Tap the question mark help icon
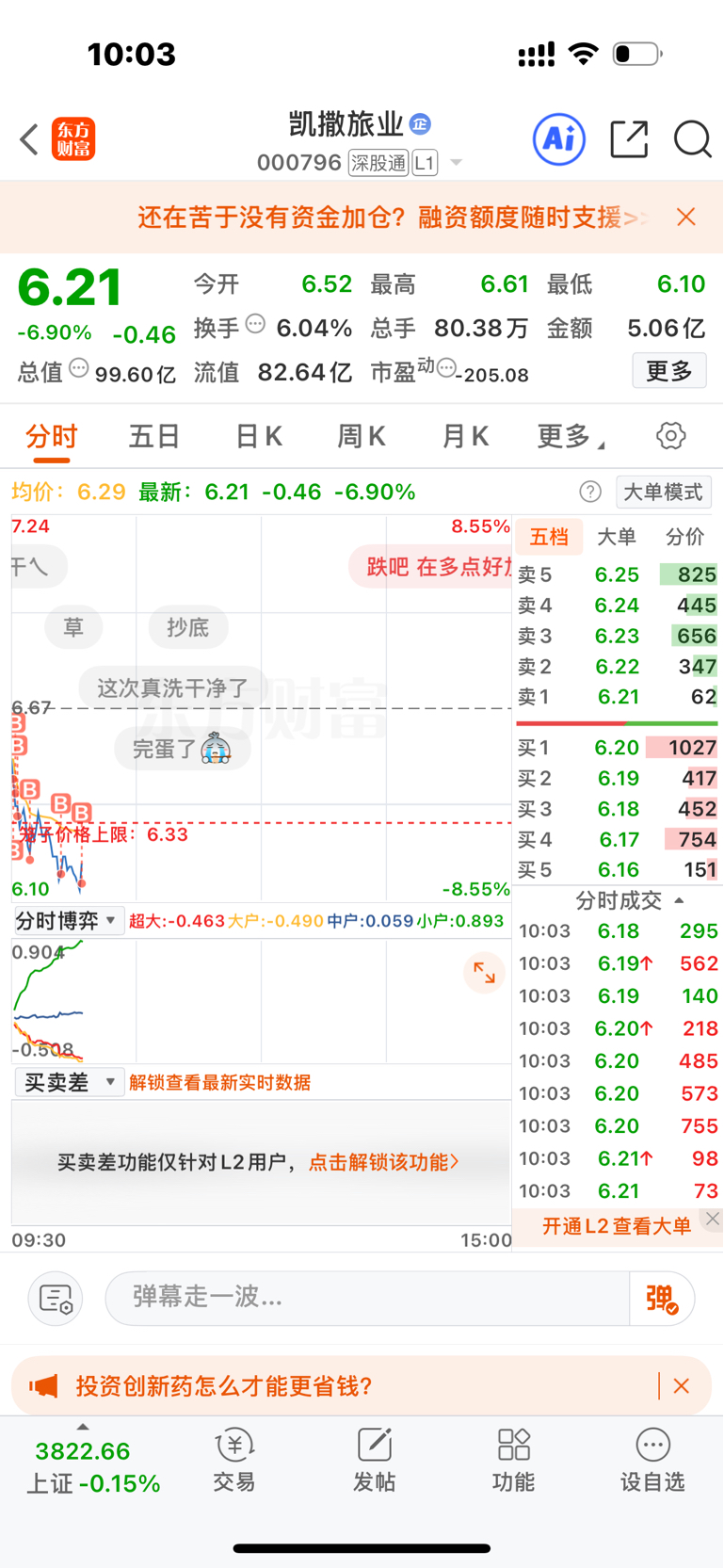This screenshot has width=724, height=1568. coord(590,492)
